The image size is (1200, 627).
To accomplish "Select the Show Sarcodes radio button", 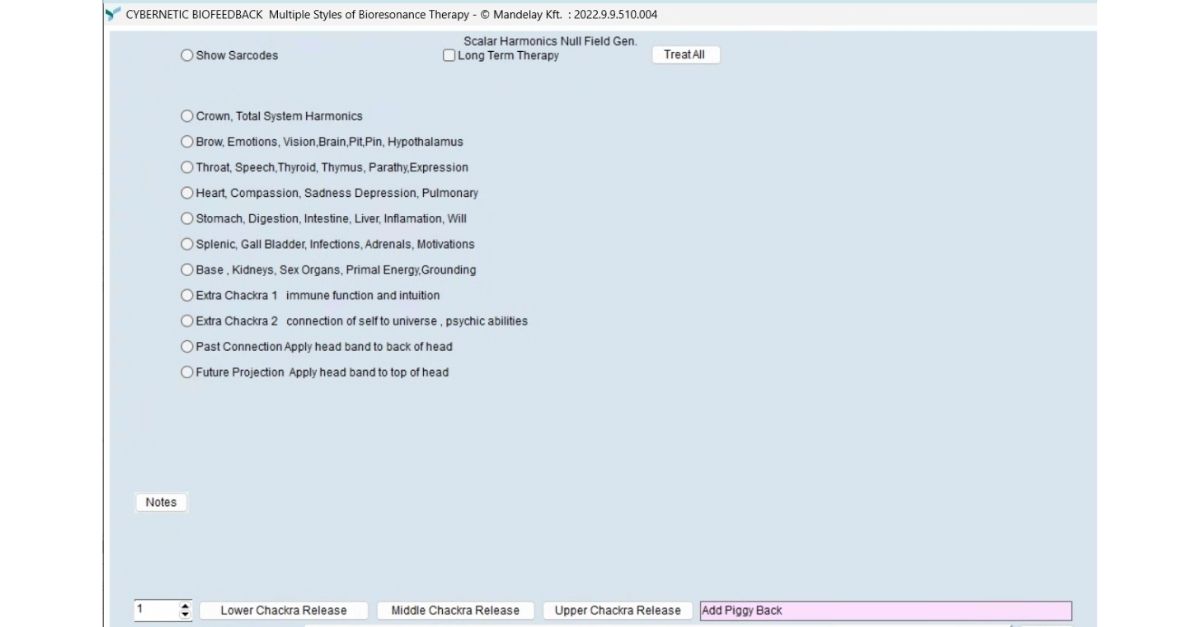I will [x=187, y=56].
